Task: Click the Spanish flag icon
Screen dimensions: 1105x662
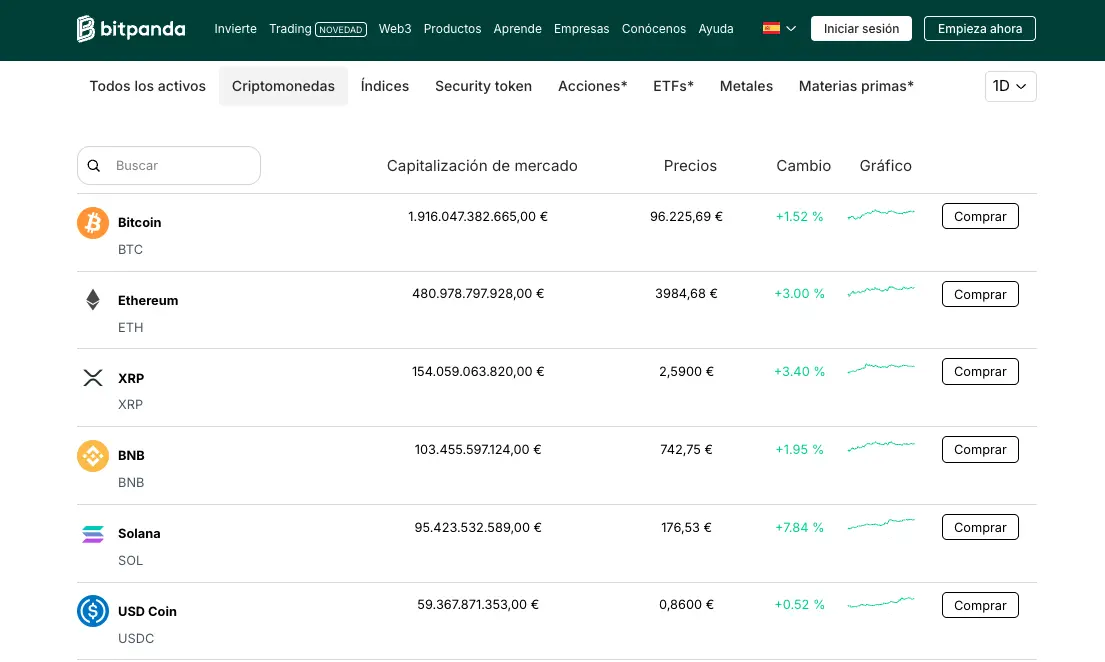Action: 771,28
